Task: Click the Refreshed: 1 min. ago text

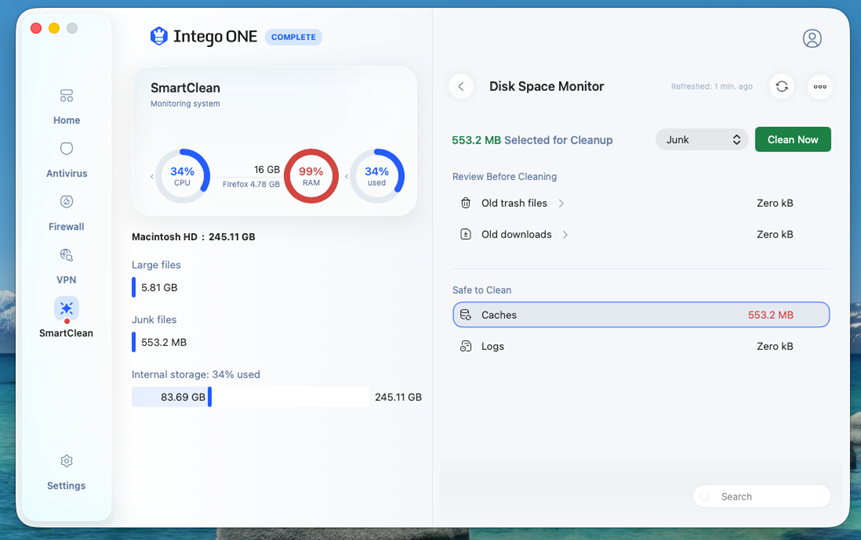Action: pos(712,86)
